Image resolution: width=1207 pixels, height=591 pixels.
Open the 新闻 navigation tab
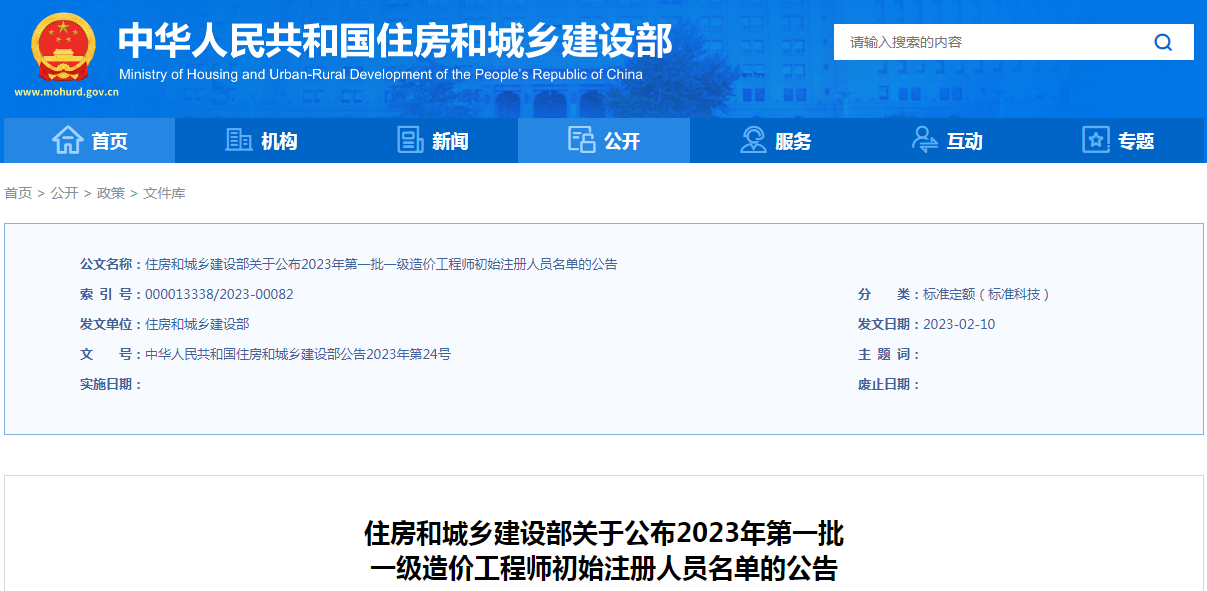coord(432,140)
